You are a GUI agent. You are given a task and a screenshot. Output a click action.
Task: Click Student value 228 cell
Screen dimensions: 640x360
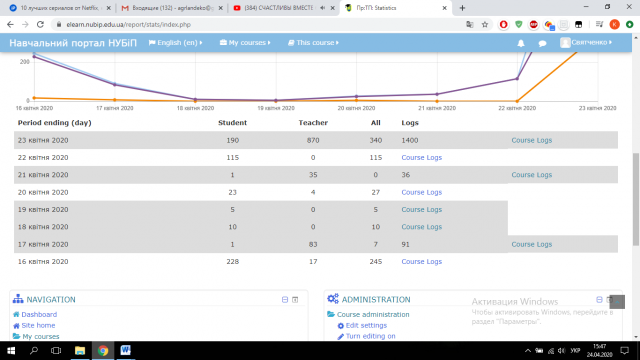(x=233, y=262)
